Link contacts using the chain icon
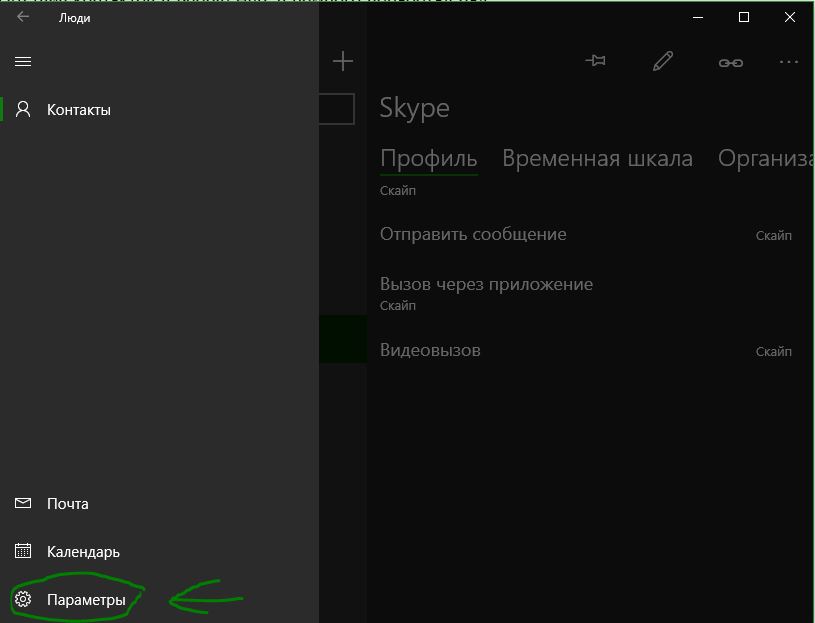This screenshot has width=815, height=623. click(731, 63)
